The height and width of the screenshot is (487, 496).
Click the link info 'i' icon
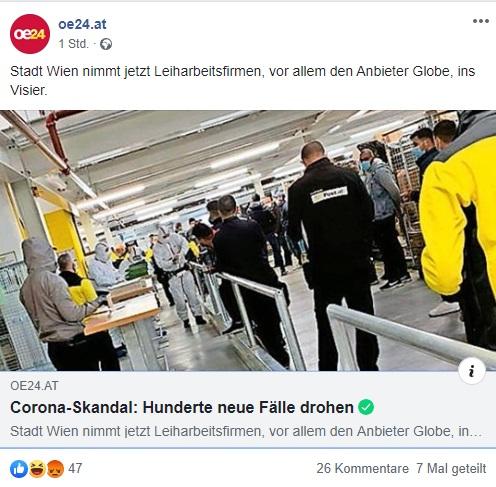[x=471, y=371]
